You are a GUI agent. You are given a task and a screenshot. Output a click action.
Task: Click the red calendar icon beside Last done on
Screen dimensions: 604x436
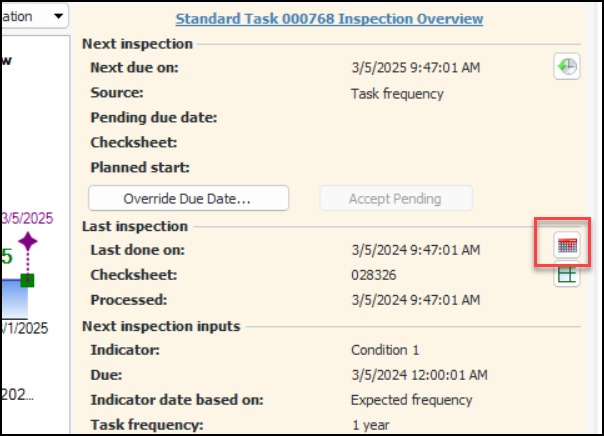click(567, 245)
